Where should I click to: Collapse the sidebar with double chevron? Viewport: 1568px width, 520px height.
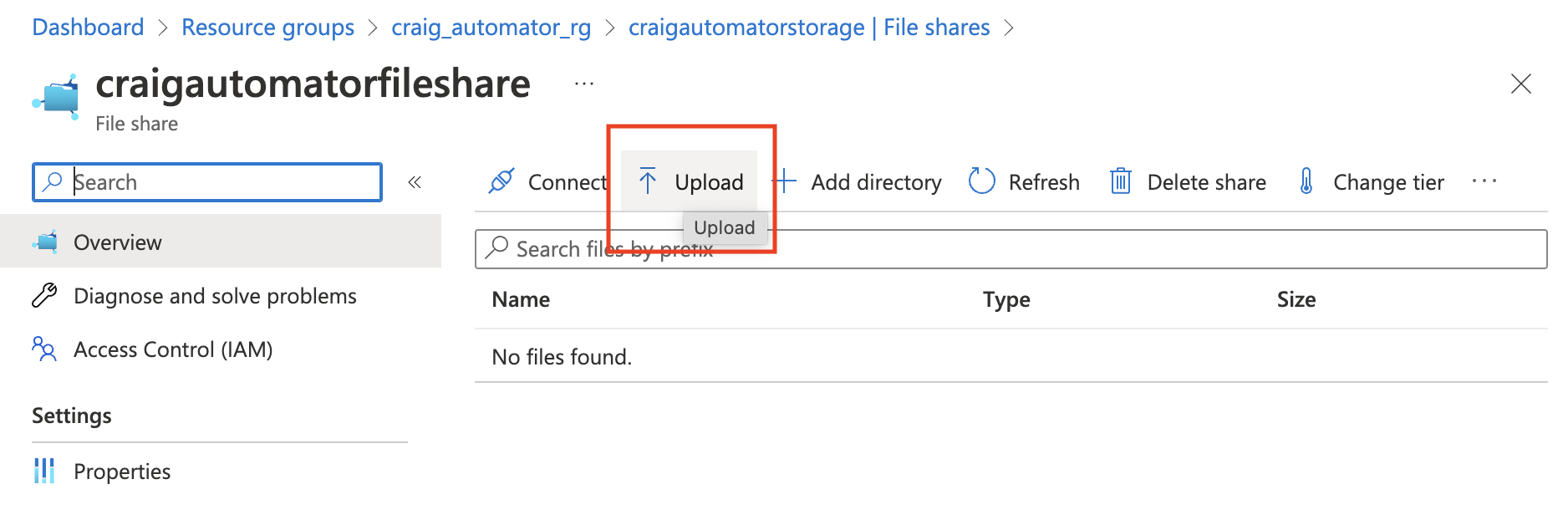click(415, 182)
